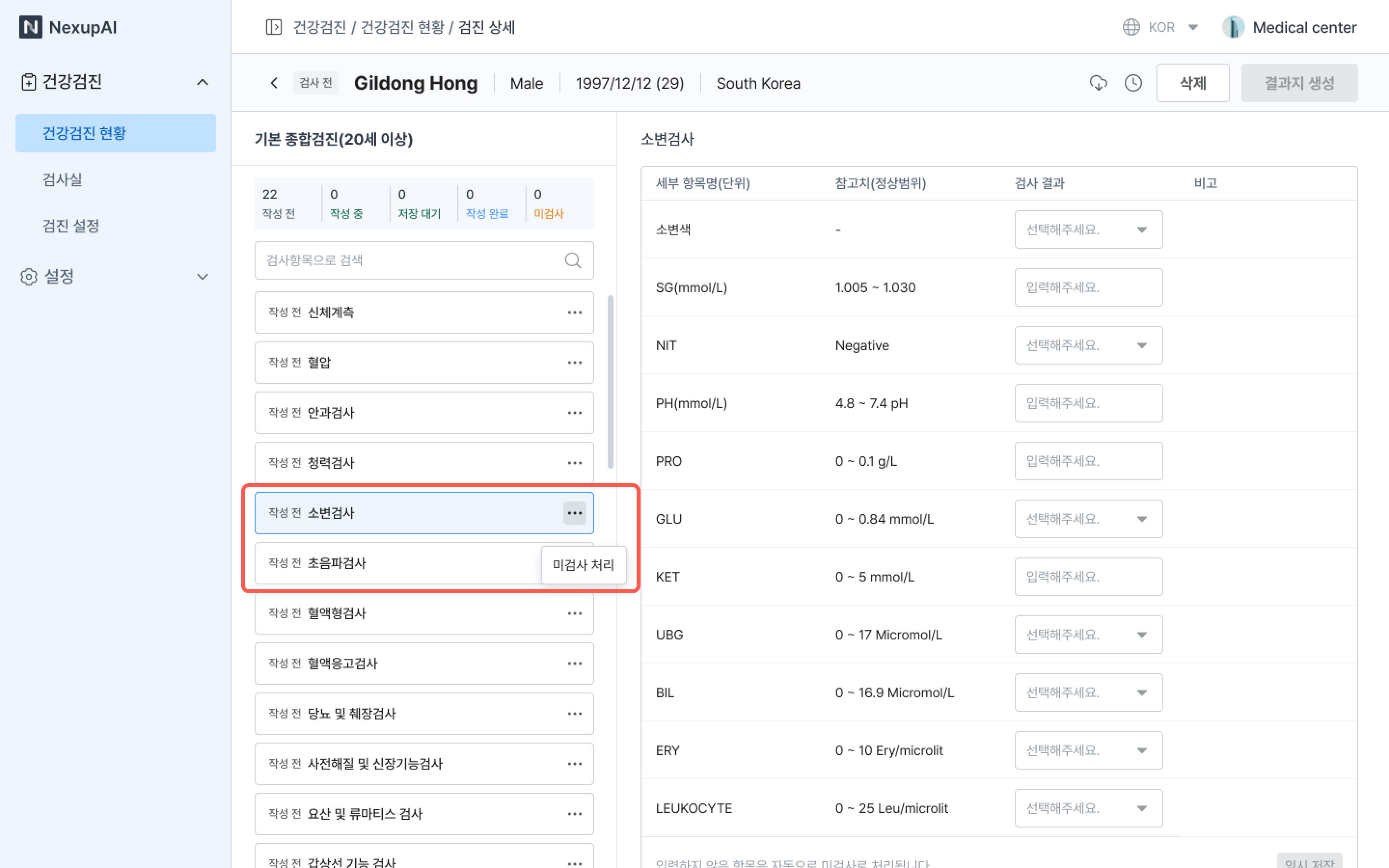
Task: Open more options for 신체계측
Action: [x=574, y=313]
